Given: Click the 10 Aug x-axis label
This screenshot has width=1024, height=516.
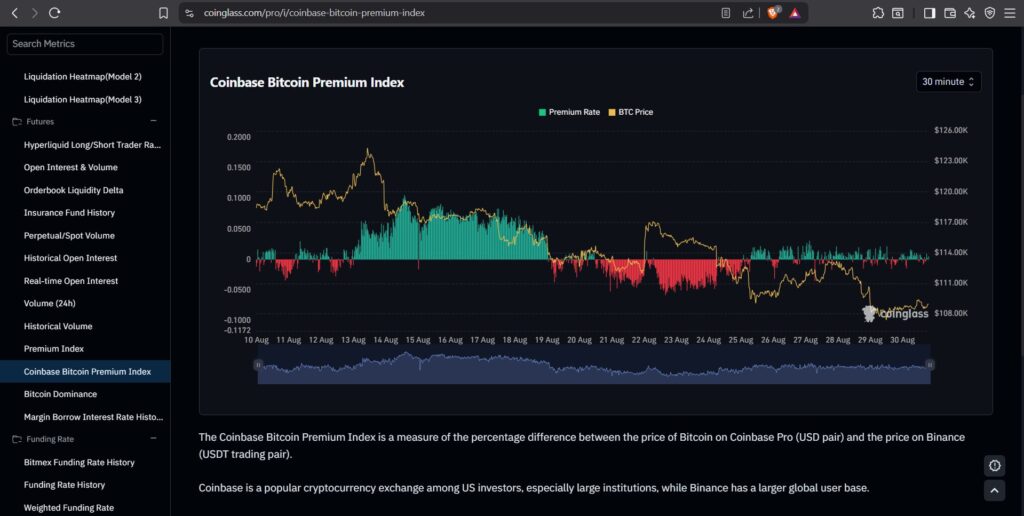Looking at the screenshot, I should pos(257,340).
